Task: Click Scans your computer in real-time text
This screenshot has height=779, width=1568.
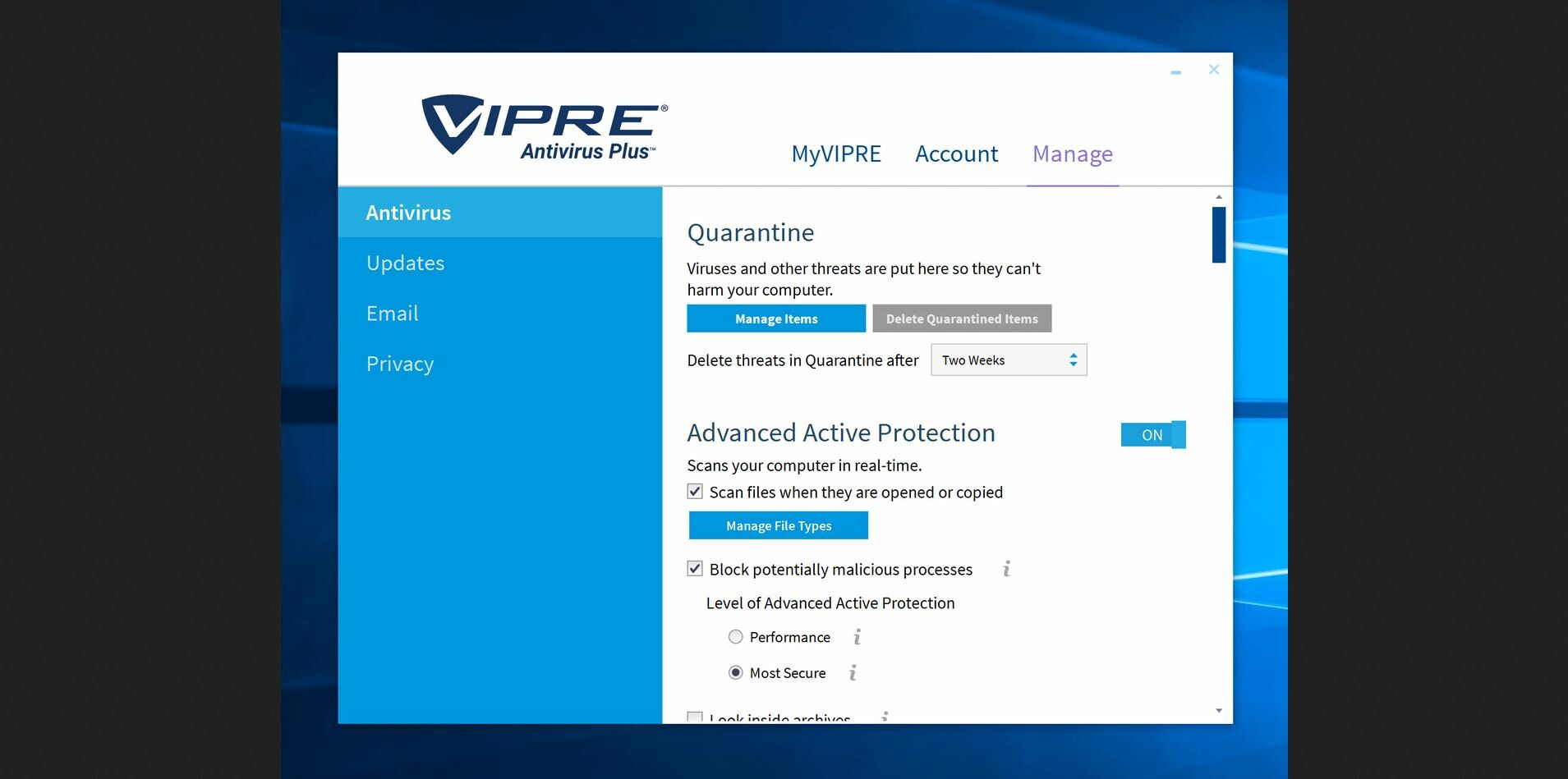Action: tap(804, 465)
